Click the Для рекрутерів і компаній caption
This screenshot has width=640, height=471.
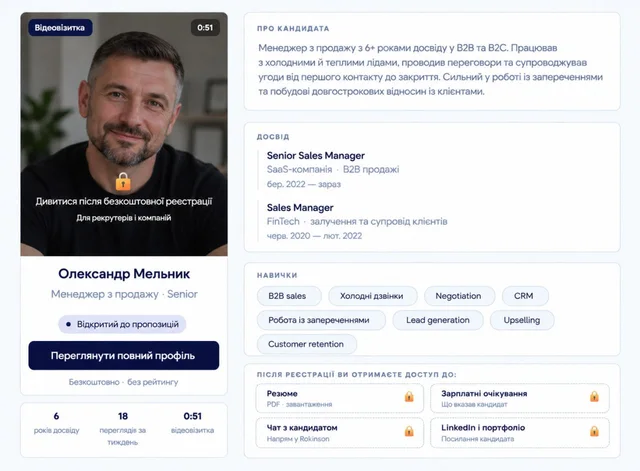(x=124, y=218)
